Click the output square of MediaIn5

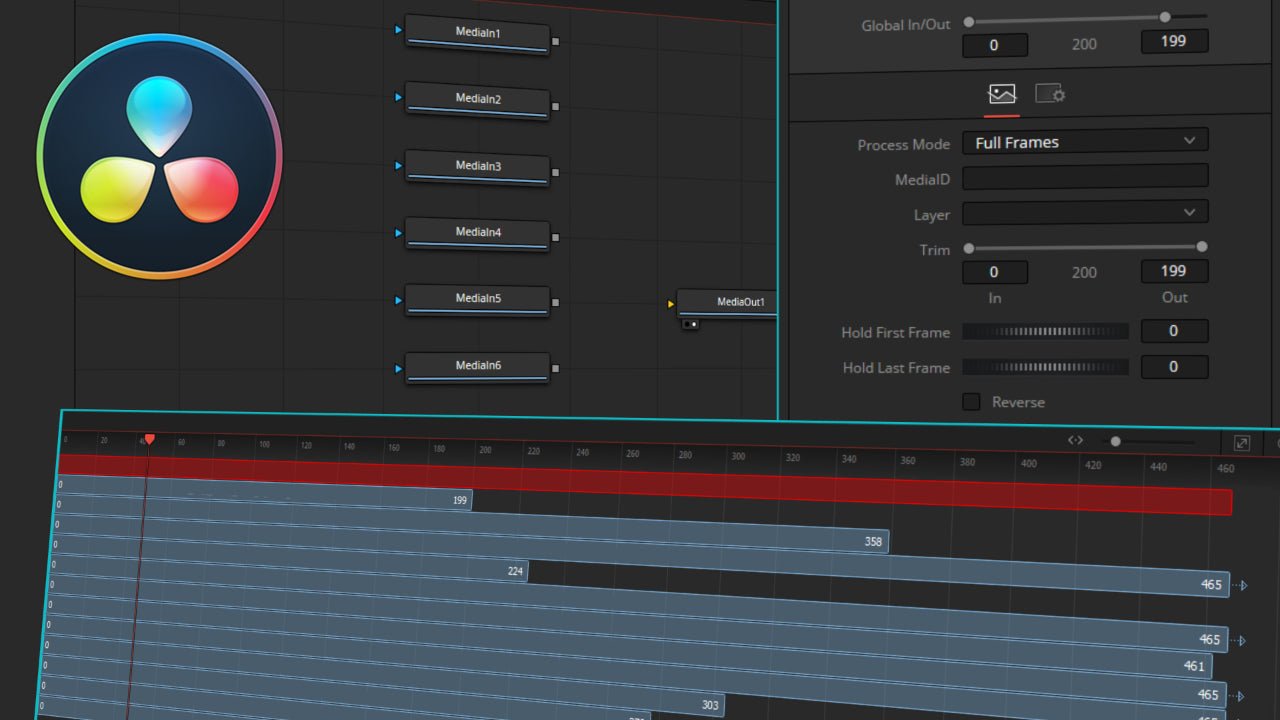click(556, 302)
